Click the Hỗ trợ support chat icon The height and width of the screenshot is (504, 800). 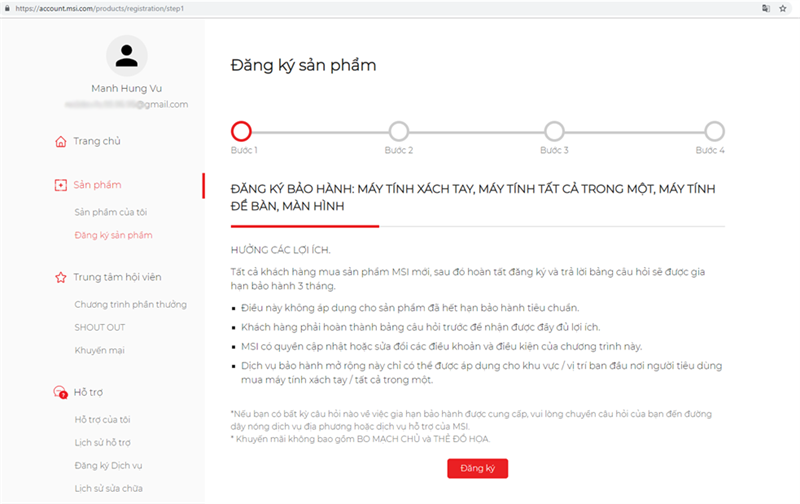click(60, 392)
